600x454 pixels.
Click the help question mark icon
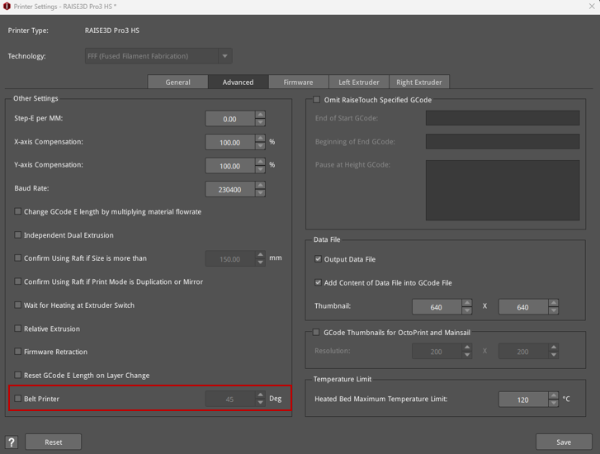(11, 441)
